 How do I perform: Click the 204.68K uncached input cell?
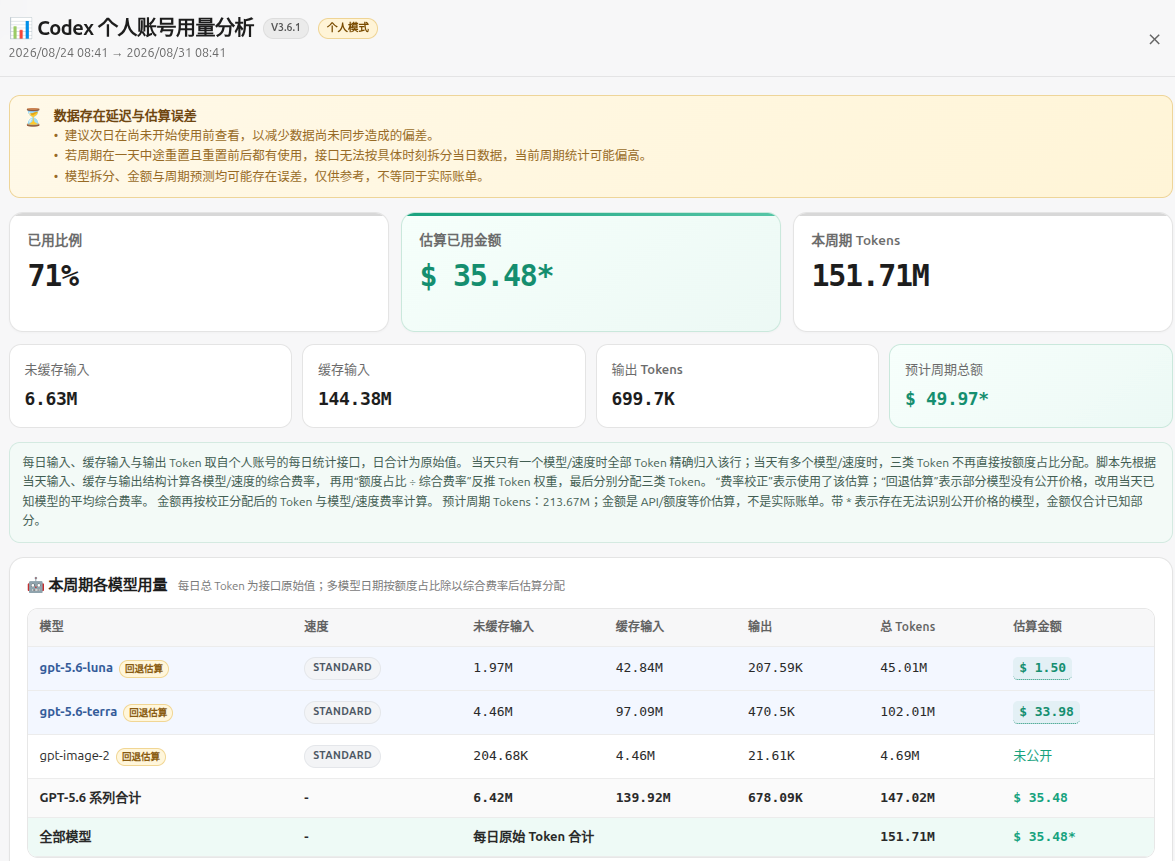(x=501, y=756)
